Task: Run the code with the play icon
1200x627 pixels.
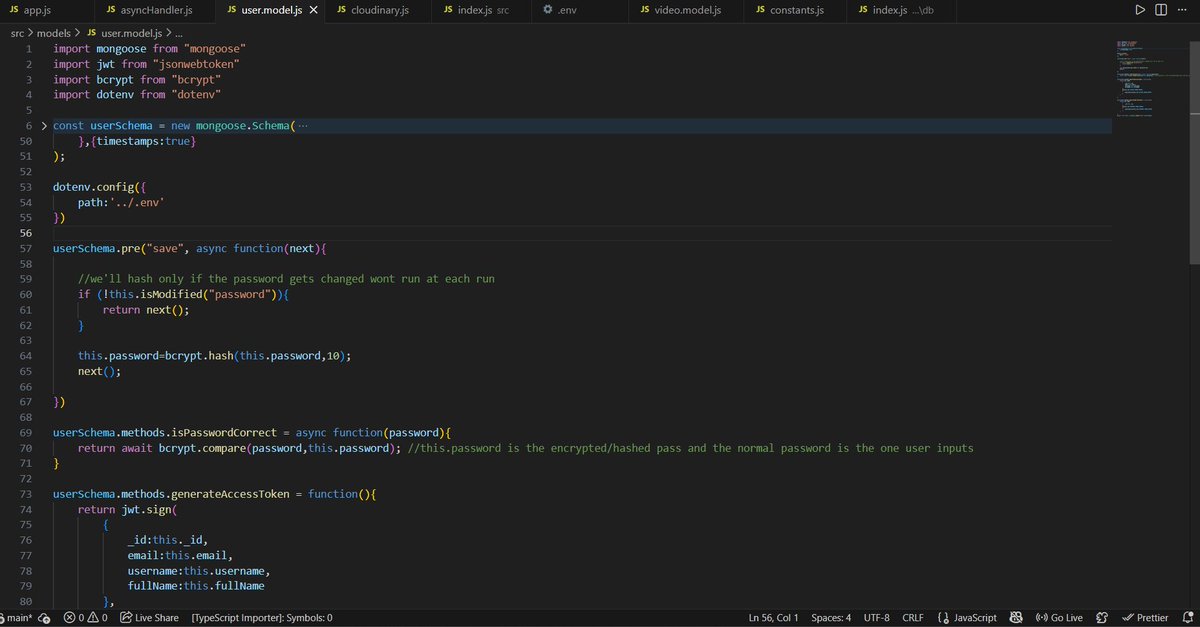Action: pos(1140,10)
